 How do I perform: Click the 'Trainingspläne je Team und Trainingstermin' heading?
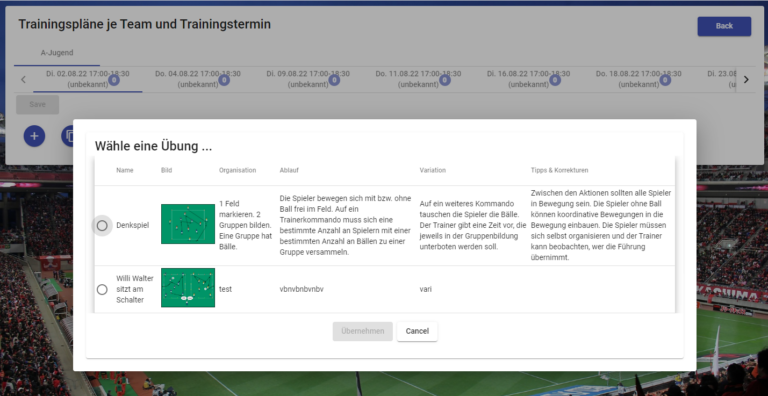144,24
